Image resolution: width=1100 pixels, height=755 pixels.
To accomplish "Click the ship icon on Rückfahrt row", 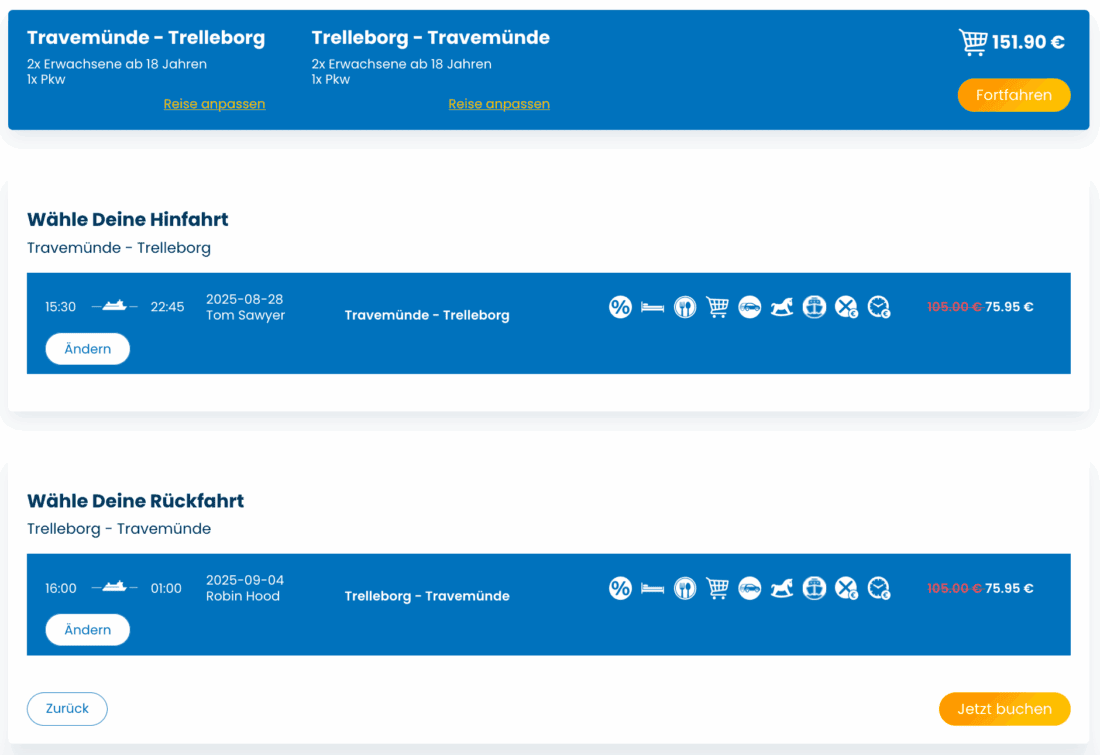I will [815, 588].
